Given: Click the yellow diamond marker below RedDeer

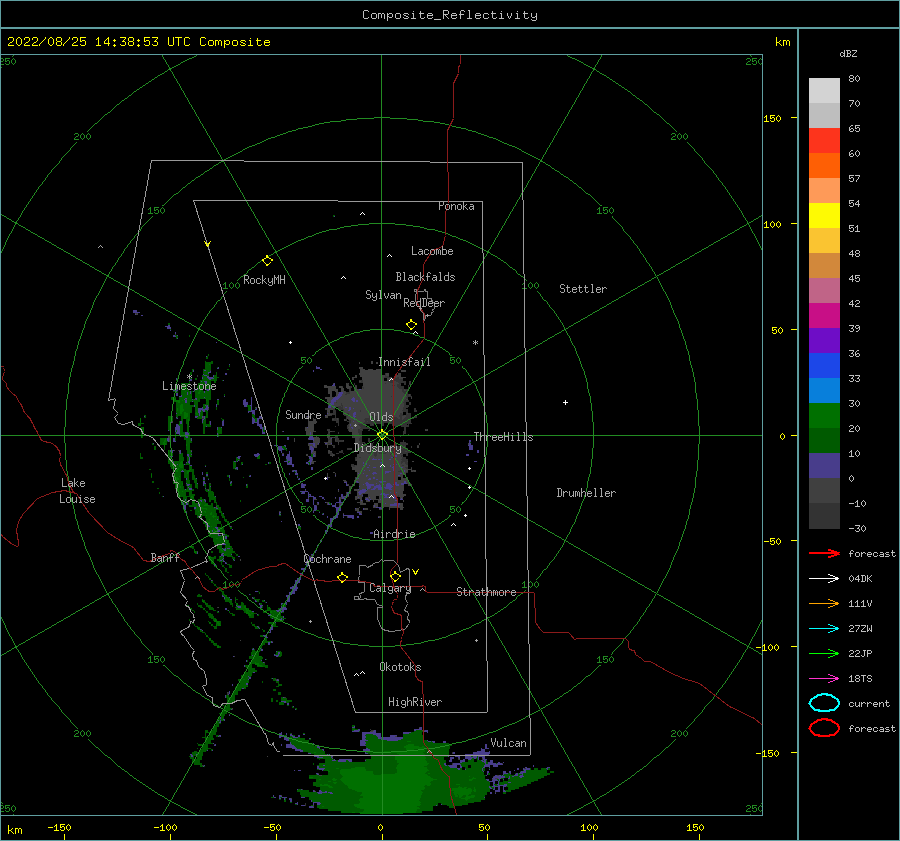Looking at the screenshot, I should point(412,325).
